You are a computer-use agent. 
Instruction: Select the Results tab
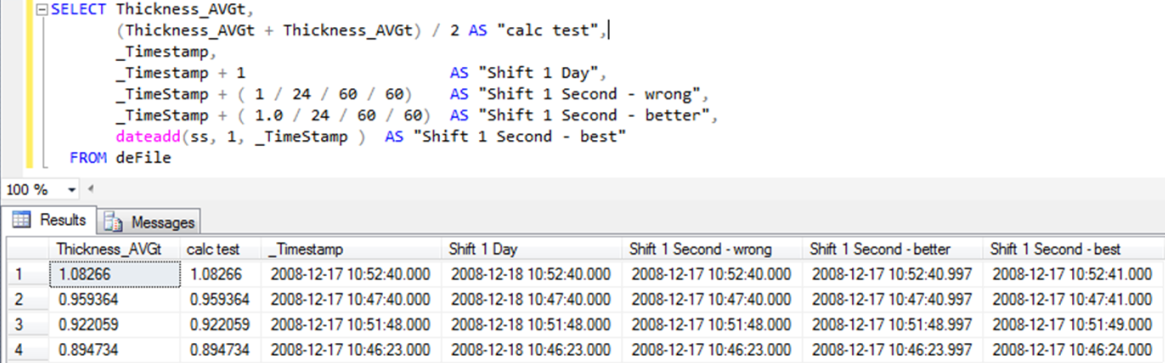(50, 220)
